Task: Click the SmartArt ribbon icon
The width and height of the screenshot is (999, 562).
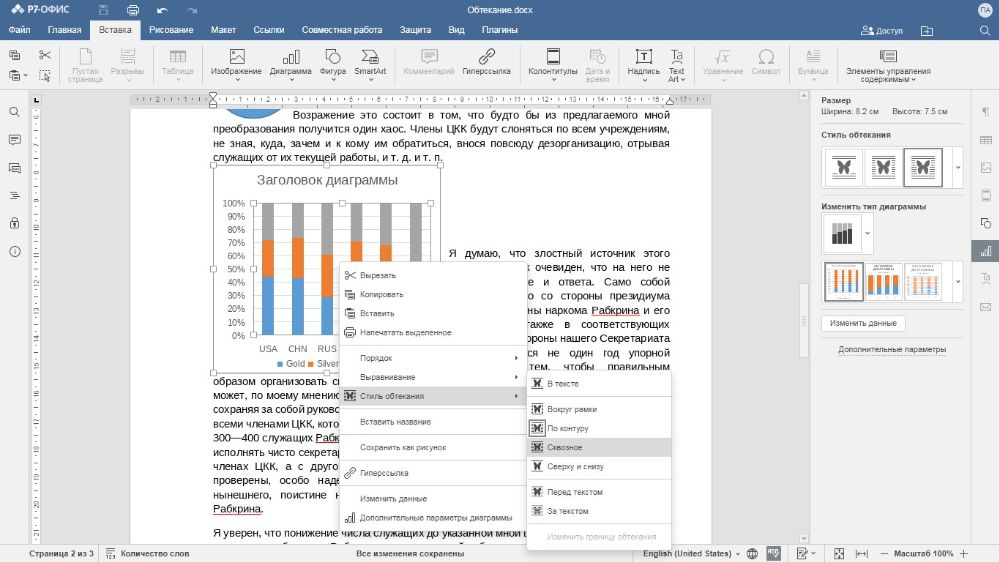Action: point(370,62)
